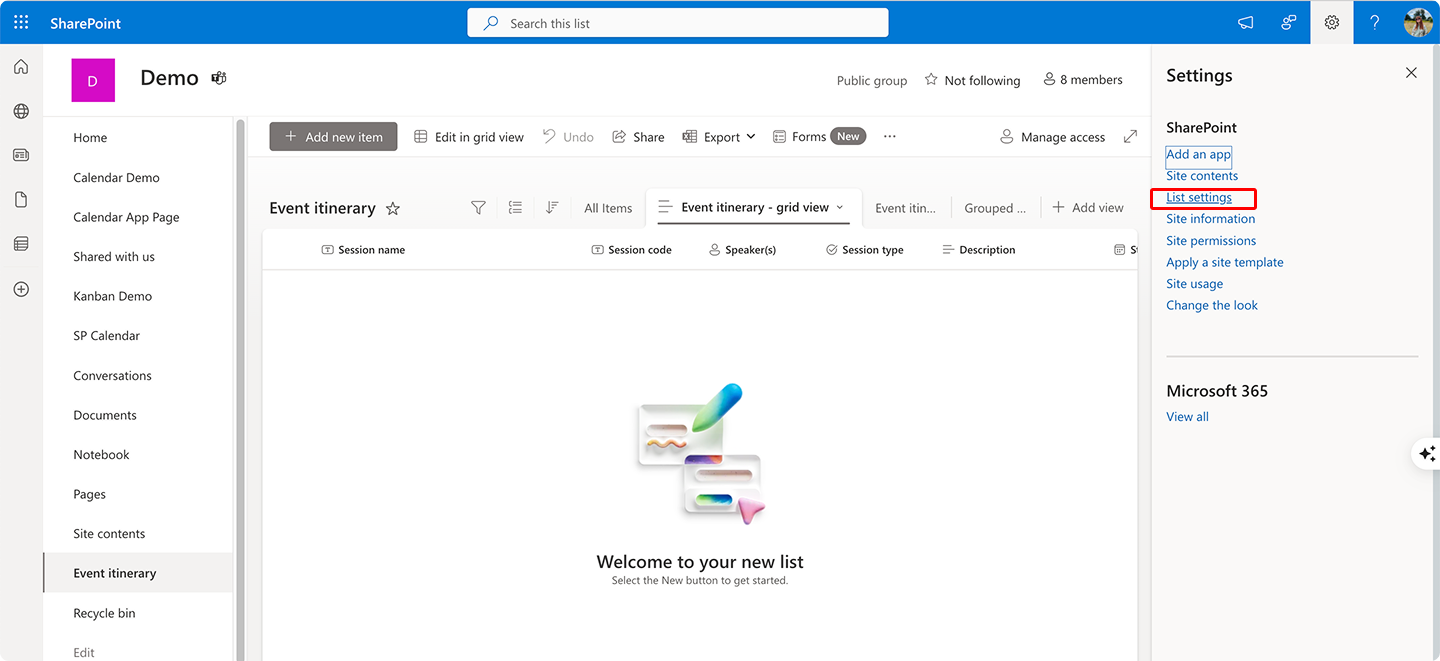Click Edit in grid view
Screen dimensions: 1440x661
469,137
